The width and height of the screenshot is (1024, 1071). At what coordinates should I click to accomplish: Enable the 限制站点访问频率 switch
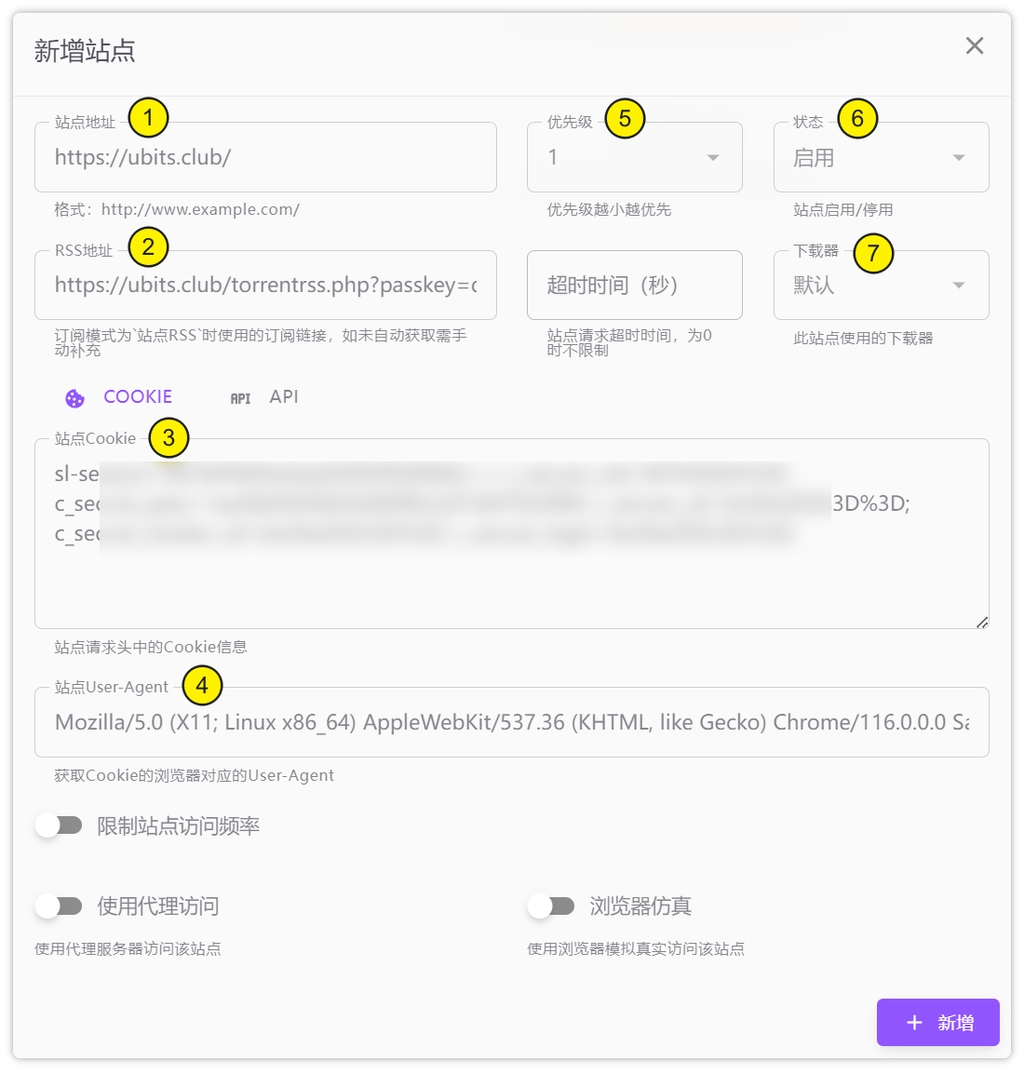[59, 826]
